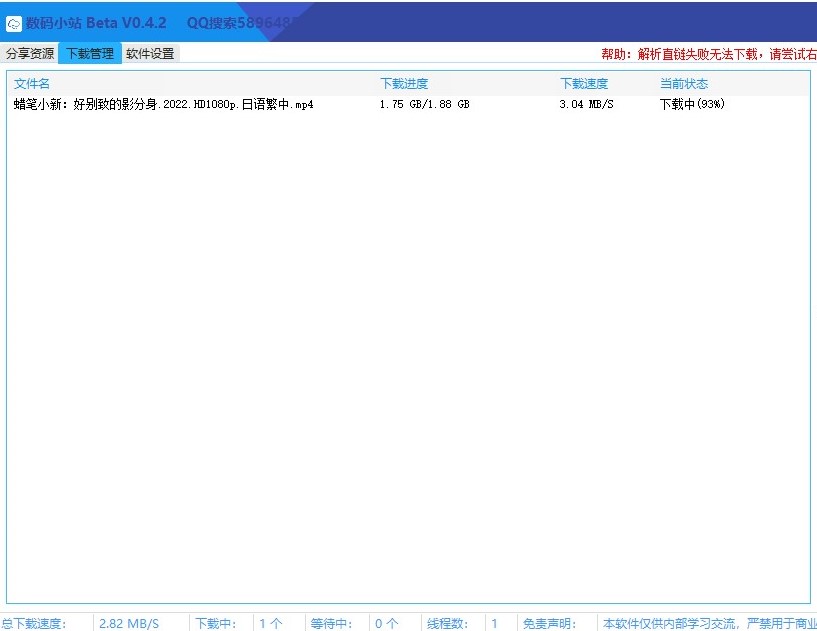
Task: Open the 下载管理 tab
Action: click(90, 54)
